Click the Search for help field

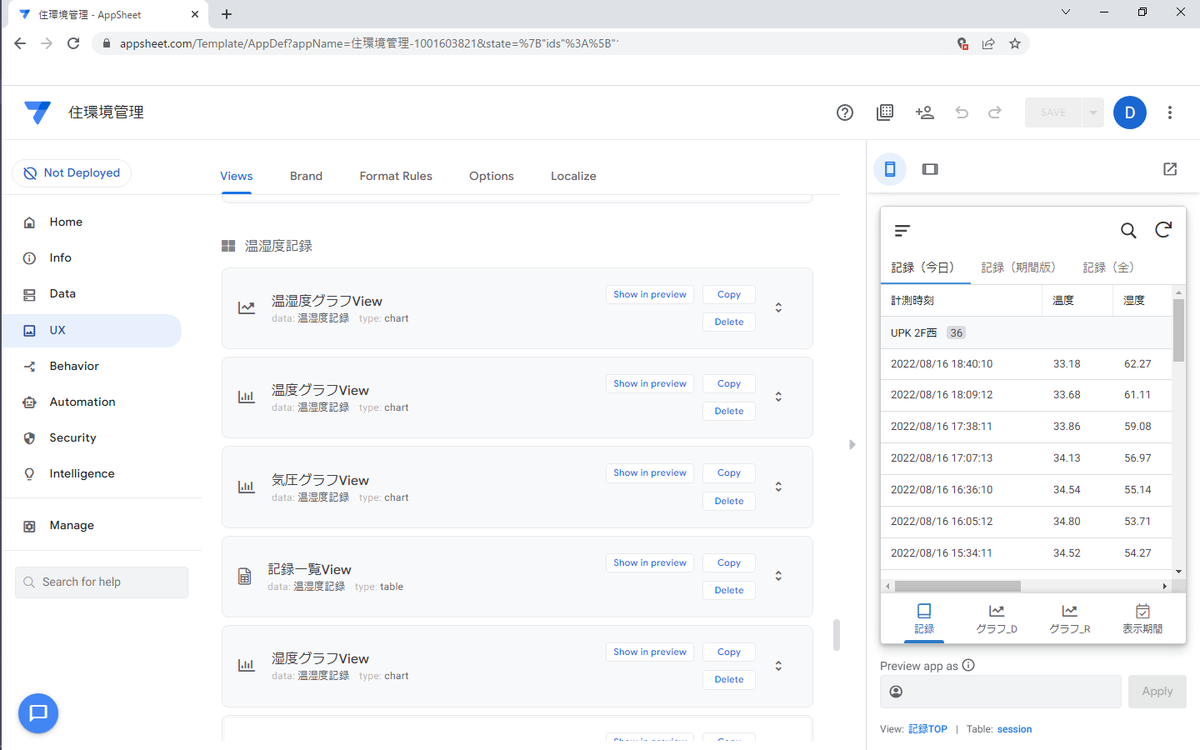[x=101, y=582]
